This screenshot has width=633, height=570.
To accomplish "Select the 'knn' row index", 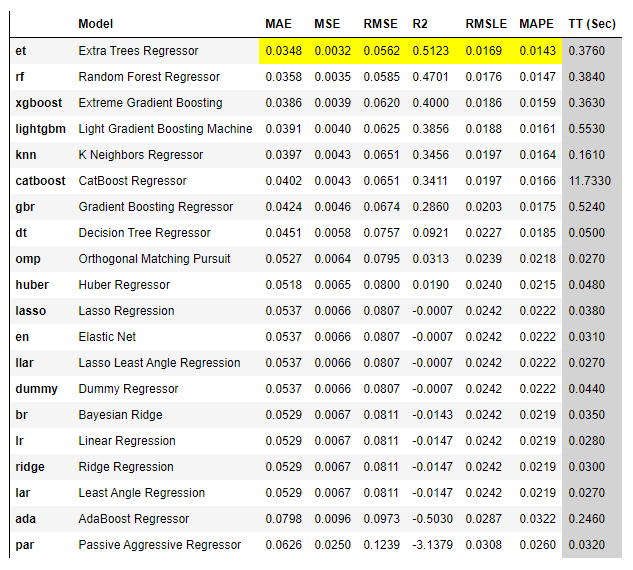I will pos(26,155).
